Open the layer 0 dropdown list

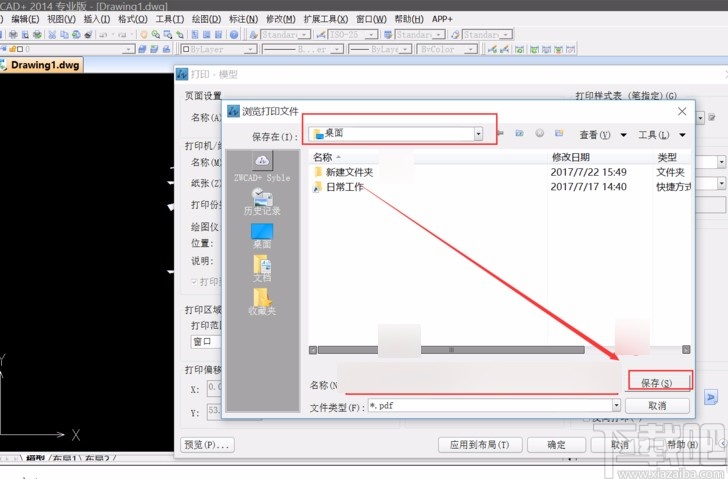[x=129, y=50]
